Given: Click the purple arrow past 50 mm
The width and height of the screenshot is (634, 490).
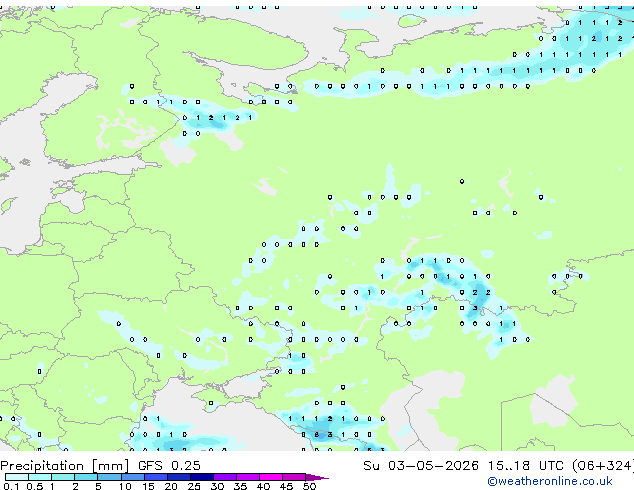Looking at the screenshot, I should (317, 477).
